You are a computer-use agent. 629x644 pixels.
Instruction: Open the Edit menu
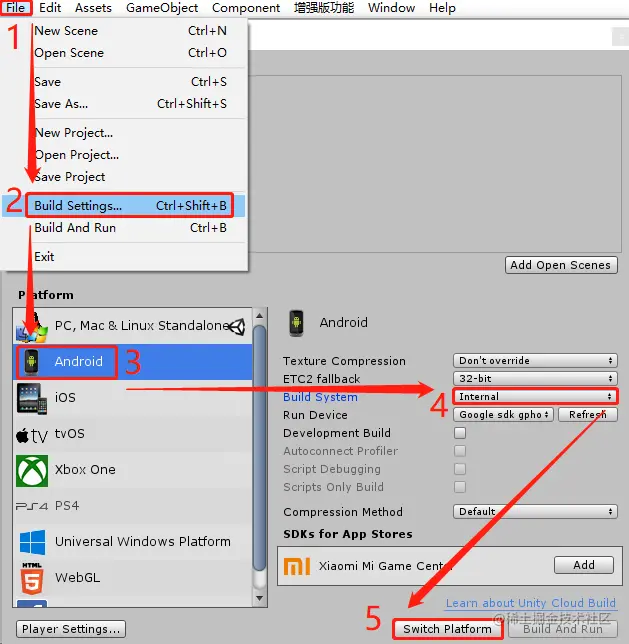pos(50,7)
